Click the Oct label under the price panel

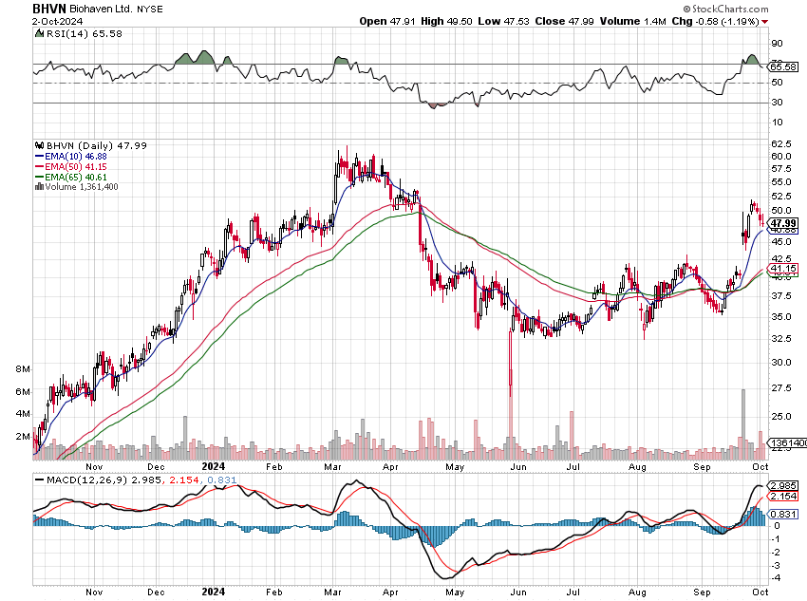click(x=760, y=467)
